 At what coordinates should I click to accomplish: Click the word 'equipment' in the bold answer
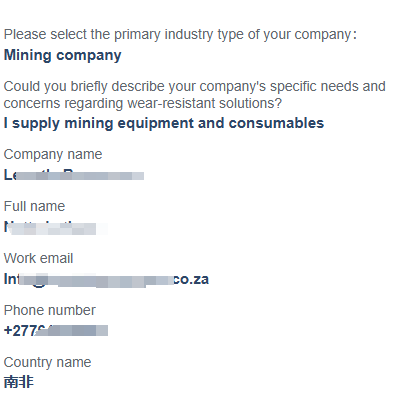(156, 124)
